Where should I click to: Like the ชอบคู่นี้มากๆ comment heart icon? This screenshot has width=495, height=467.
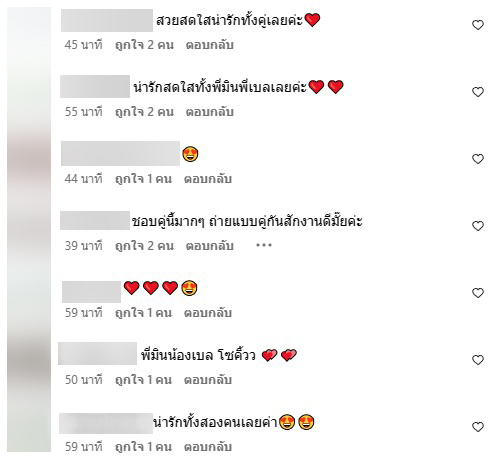[x=478, y=226]
